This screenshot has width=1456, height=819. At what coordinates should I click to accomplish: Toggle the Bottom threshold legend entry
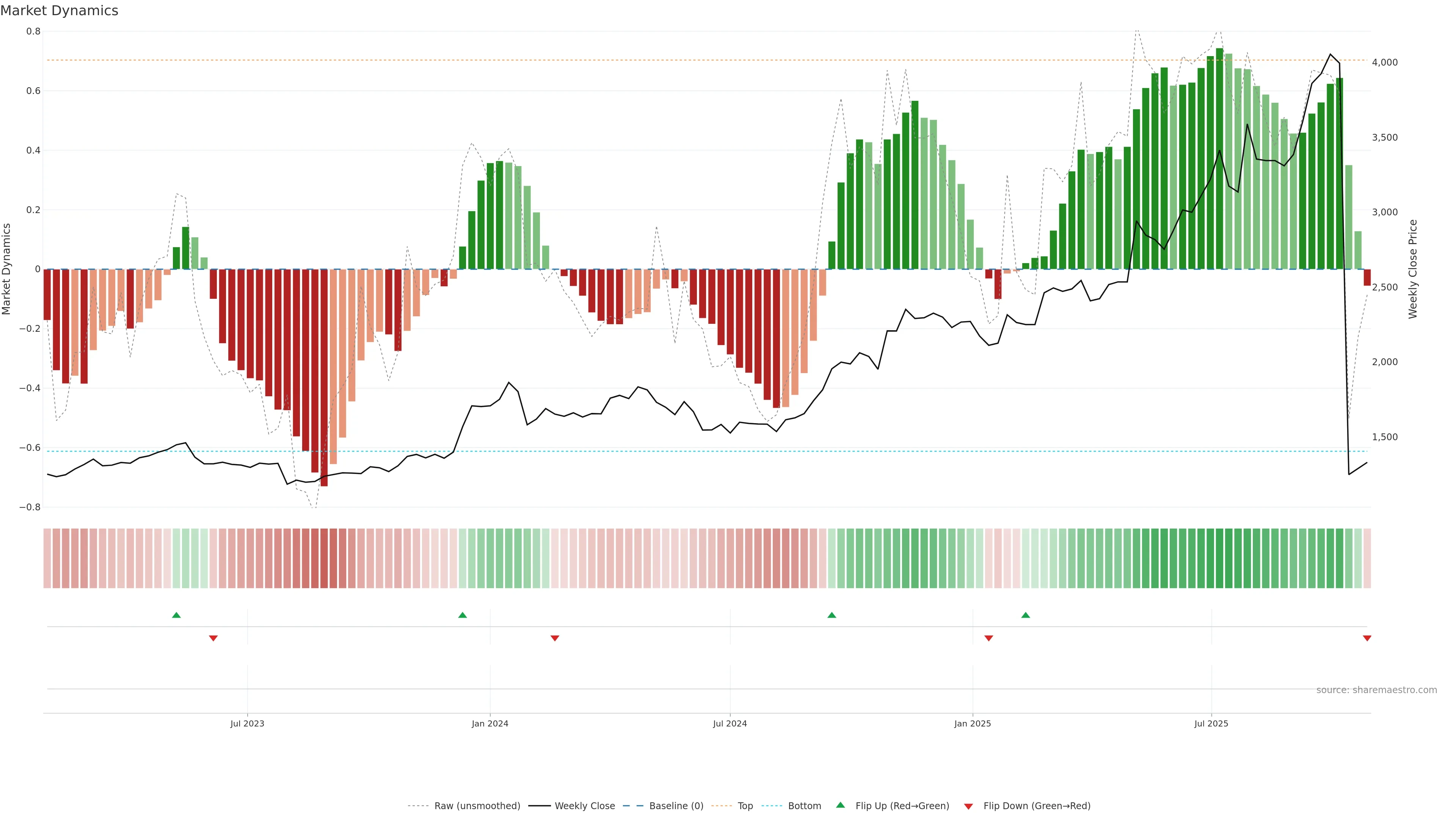pos(804,806)
